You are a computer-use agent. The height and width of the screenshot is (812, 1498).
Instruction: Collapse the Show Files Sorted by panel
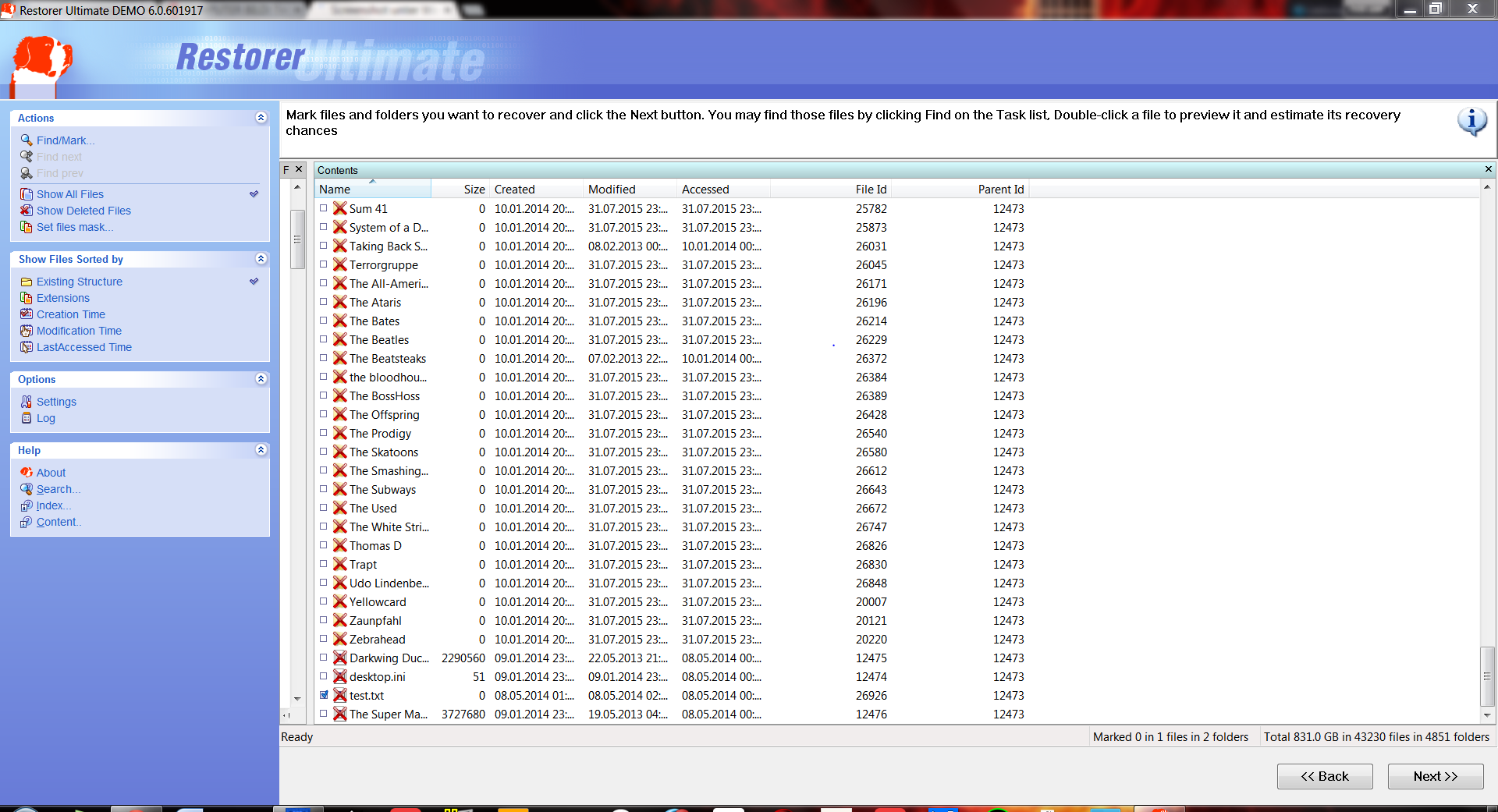tap(261, 259)
